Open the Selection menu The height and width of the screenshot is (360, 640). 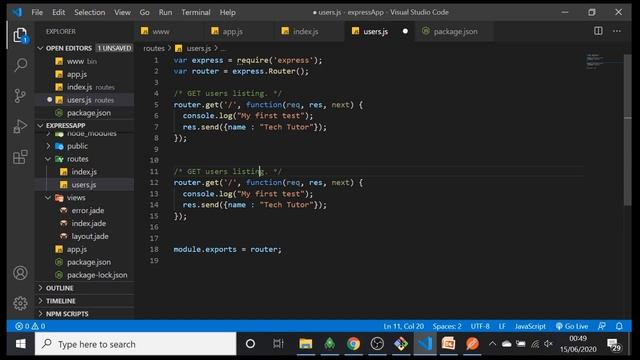89,12
